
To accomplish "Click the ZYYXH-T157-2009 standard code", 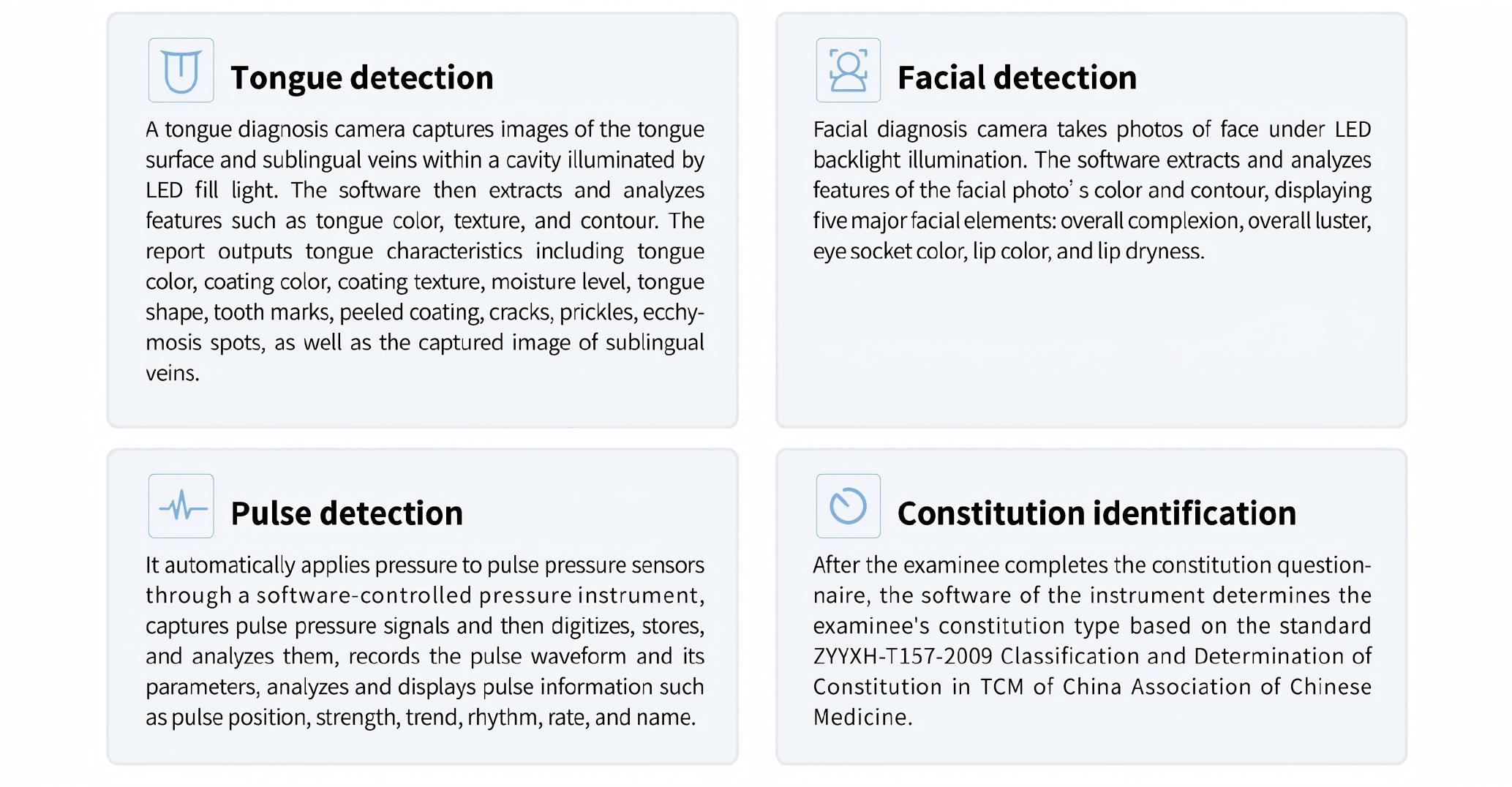I will pos(903,656).
